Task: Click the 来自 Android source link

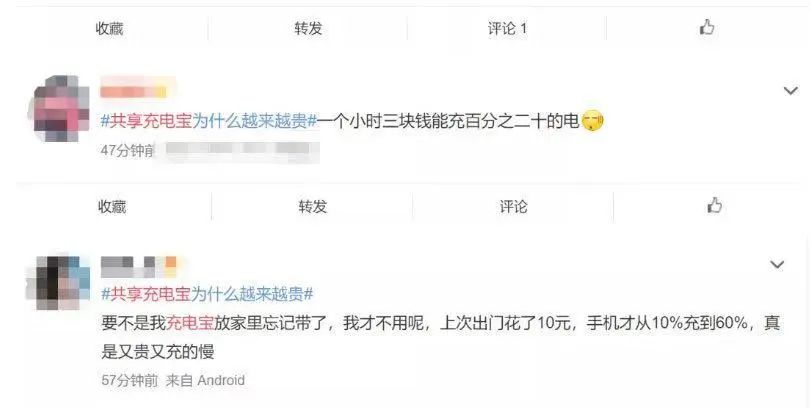Action: point(205,381)
